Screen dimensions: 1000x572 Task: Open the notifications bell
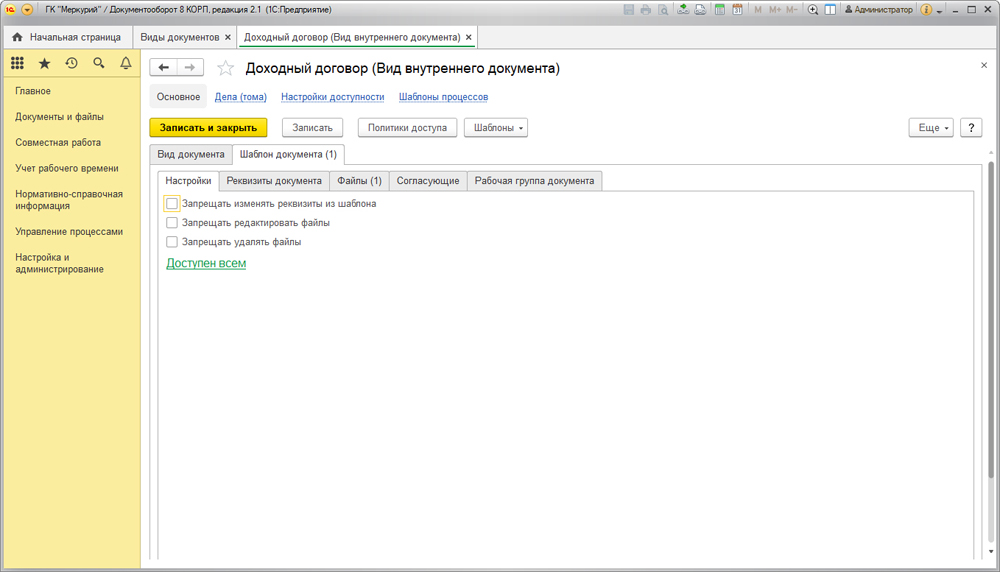126,63
